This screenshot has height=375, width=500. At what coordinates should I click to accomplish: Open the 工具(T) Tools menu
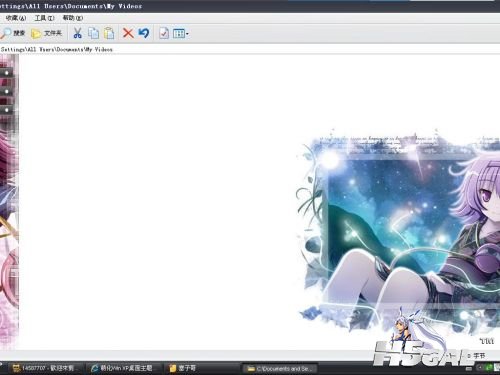(44, 18)
